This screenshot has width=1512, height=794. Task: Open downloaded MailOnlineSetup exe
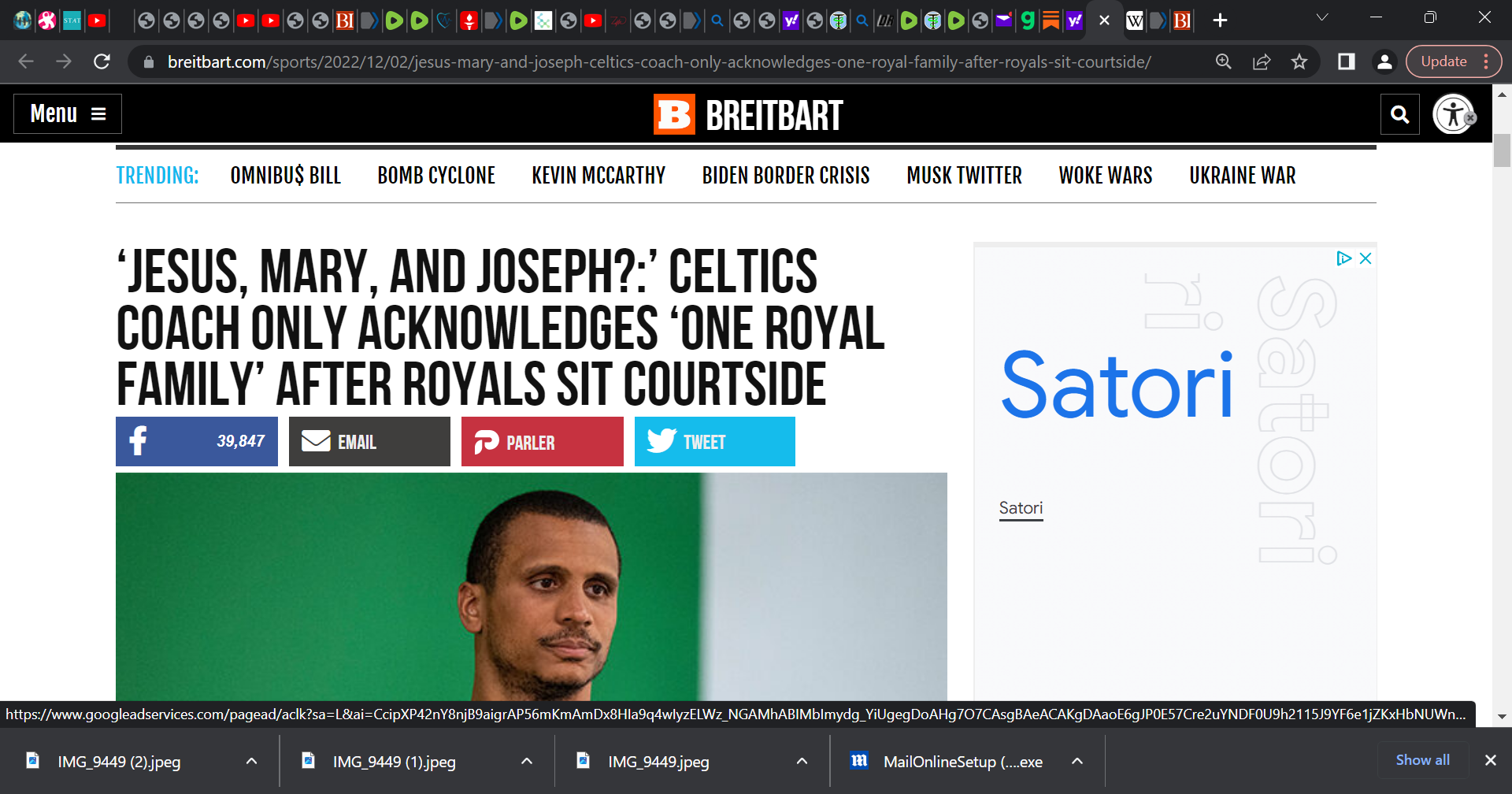[x=962, y=761]
